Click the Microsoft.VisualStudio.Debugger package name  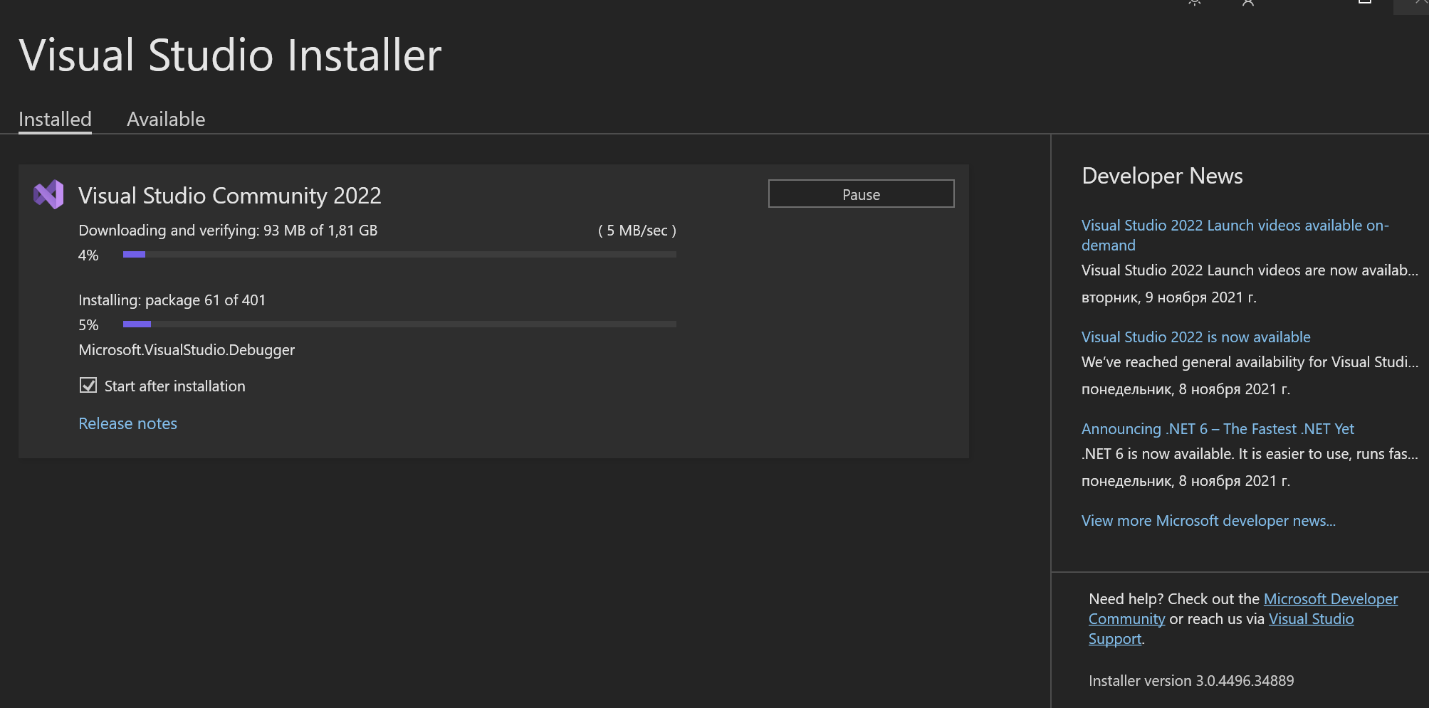(187, 350)
